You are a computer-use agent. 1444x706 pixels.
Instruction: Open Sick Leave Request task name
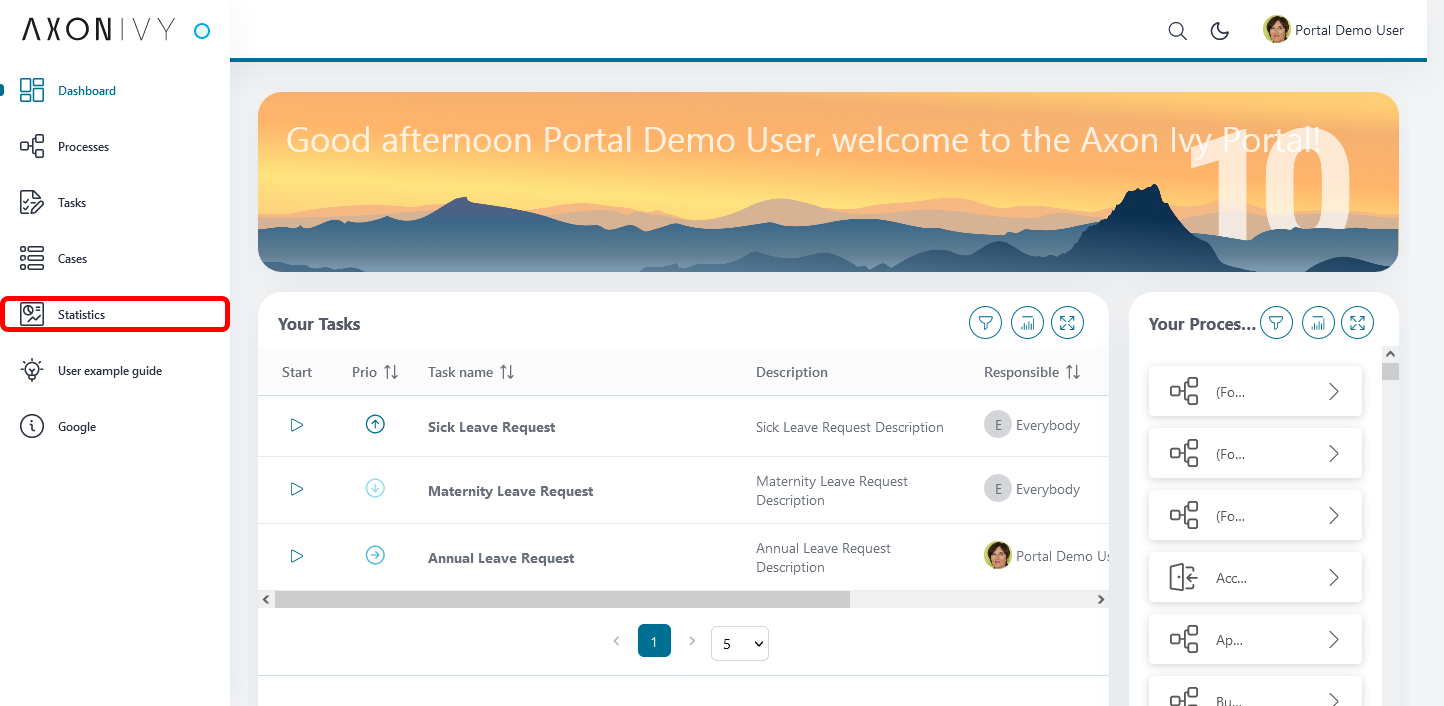[491, 427]
